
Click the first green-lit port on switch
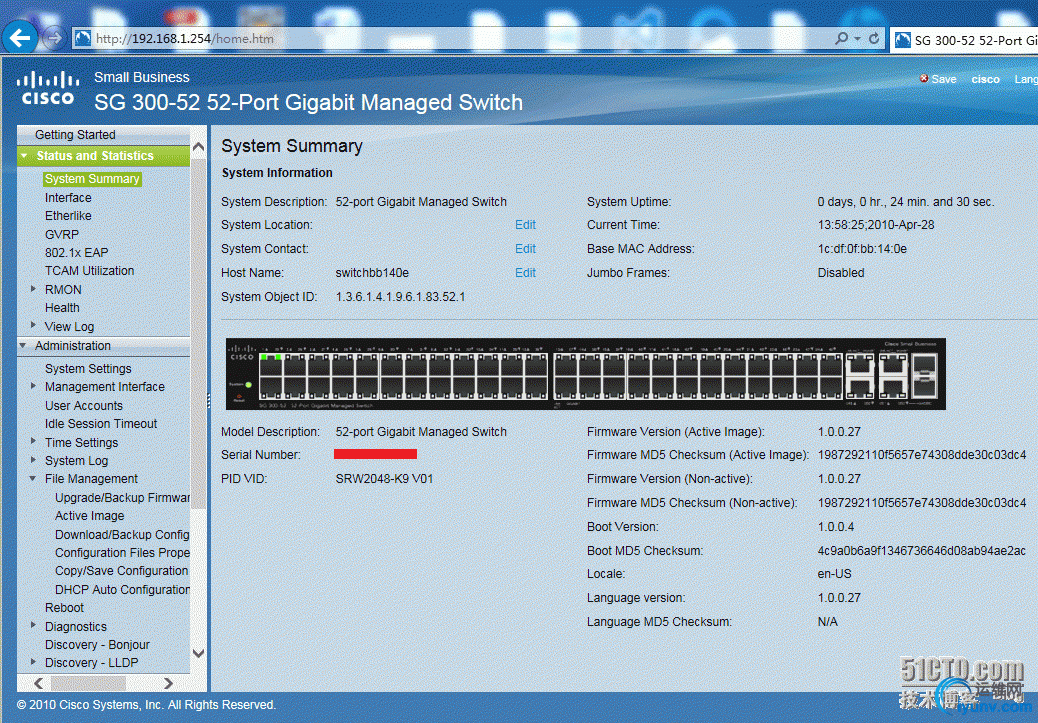click(x=264, y=358)
